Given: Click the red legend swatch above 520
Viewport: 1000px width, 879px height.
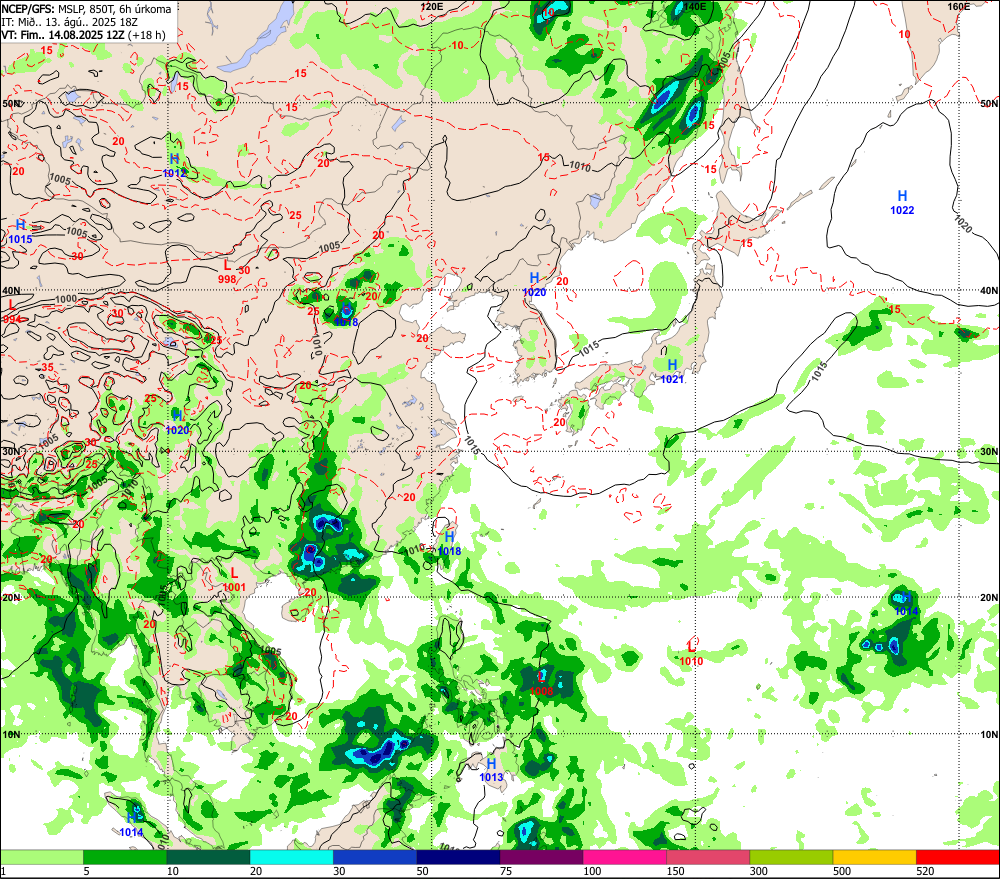Looking at the screenshot, I should [x=958, y=857].
